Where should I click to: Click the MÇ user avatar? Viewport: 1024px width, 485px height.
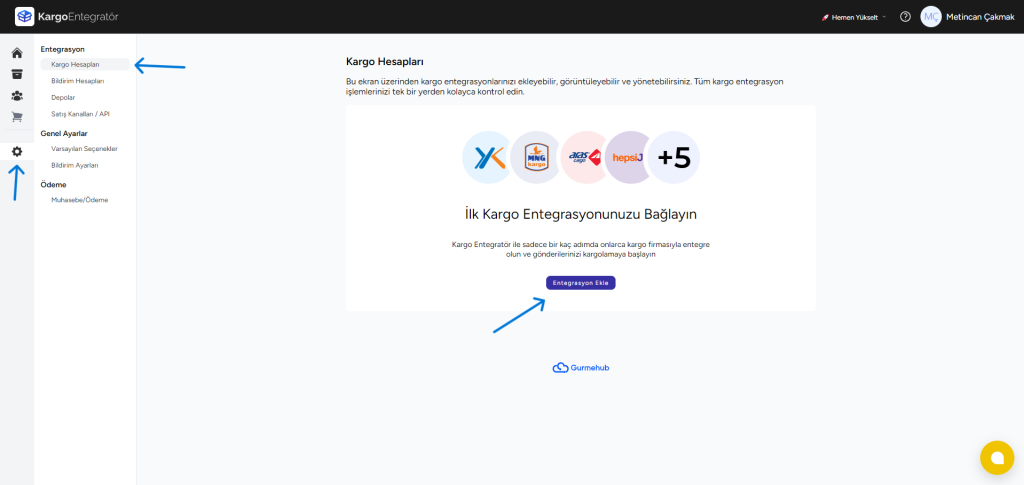point(931,17)
